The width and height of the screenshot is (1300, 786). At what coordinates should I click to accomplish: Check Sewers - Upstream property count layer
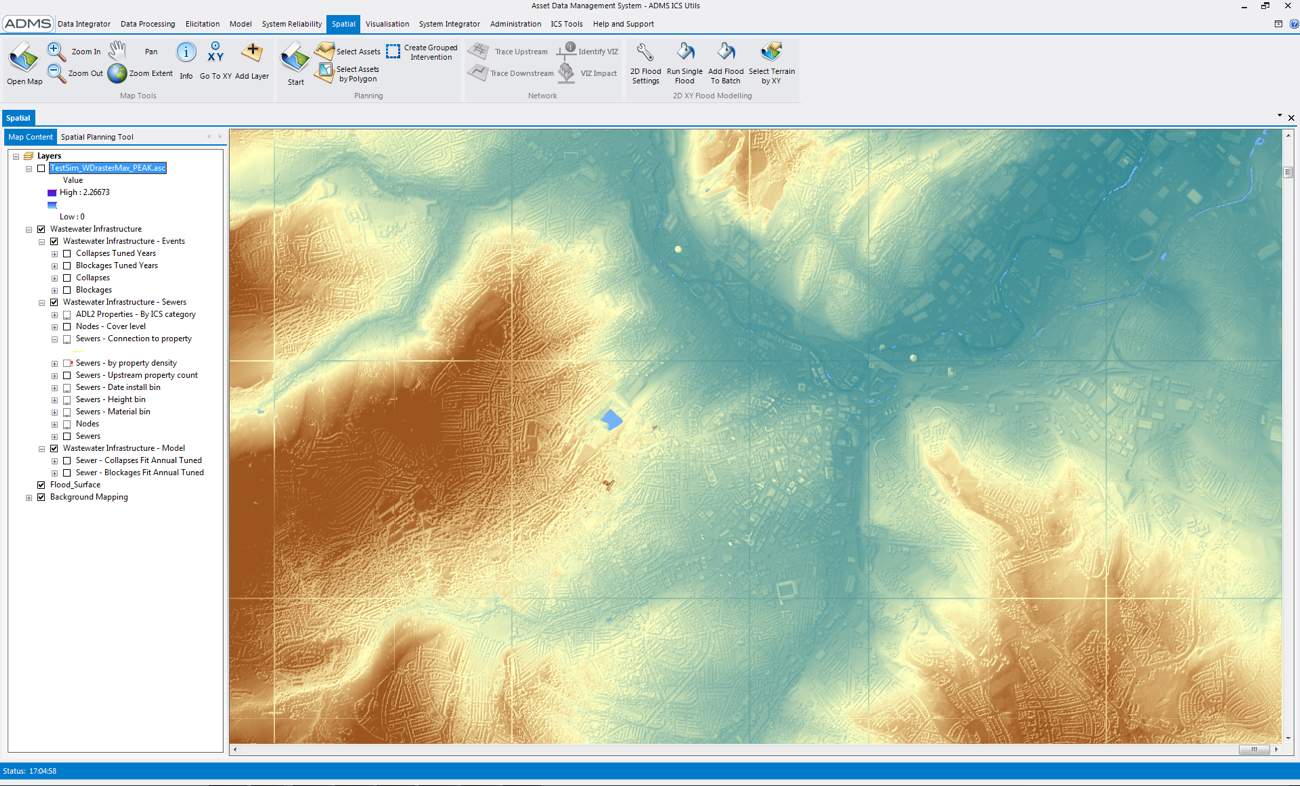click(67, 375)
